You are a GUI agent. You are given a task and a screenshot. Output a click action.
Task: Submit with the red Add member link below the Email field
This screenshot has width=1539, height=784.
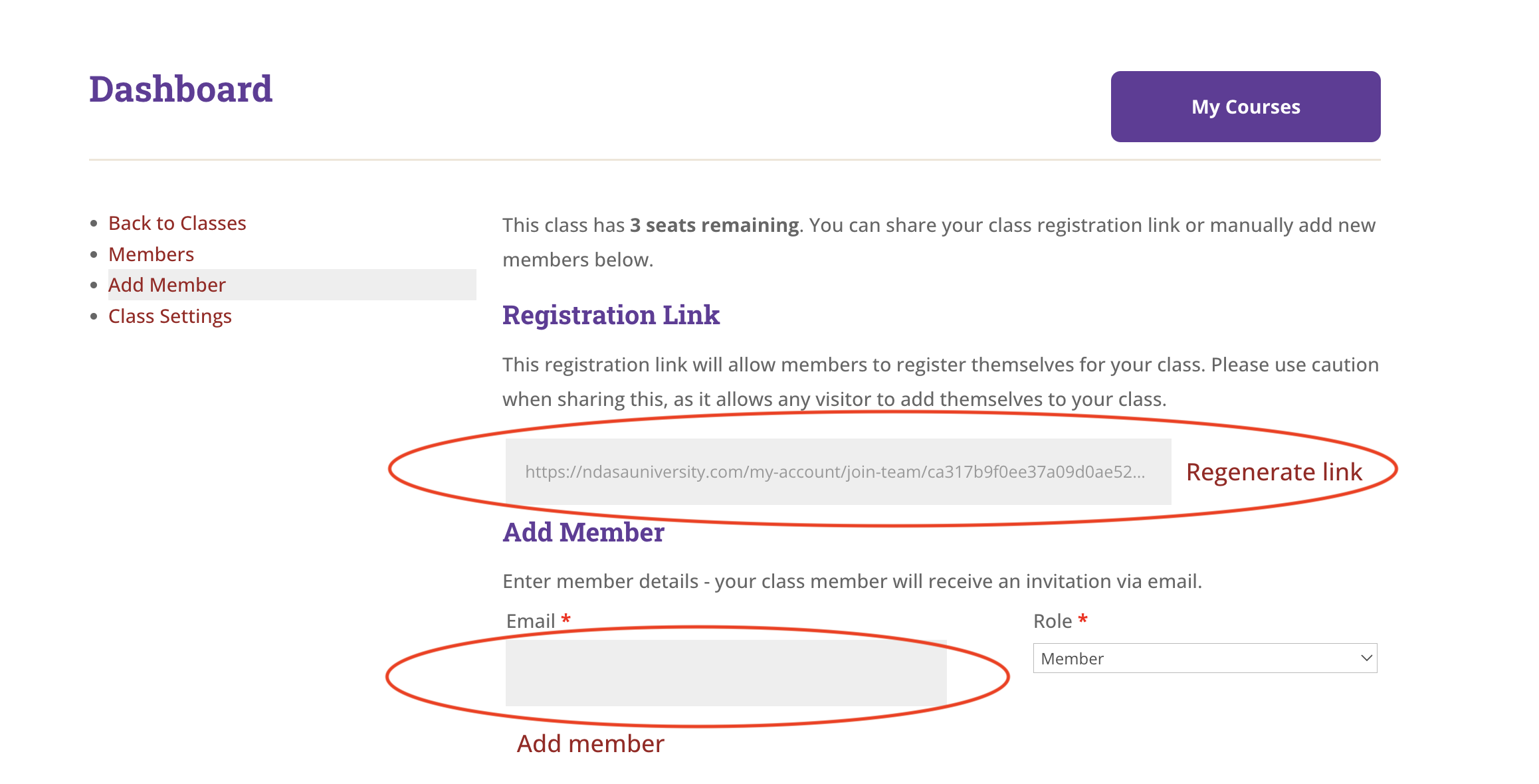(590, 743)
